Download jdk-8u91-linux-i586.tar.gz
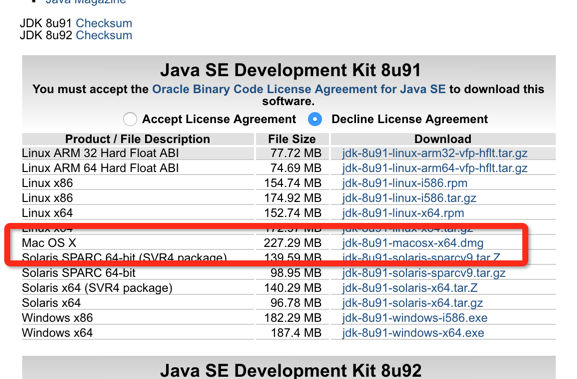 click(409, 198)
